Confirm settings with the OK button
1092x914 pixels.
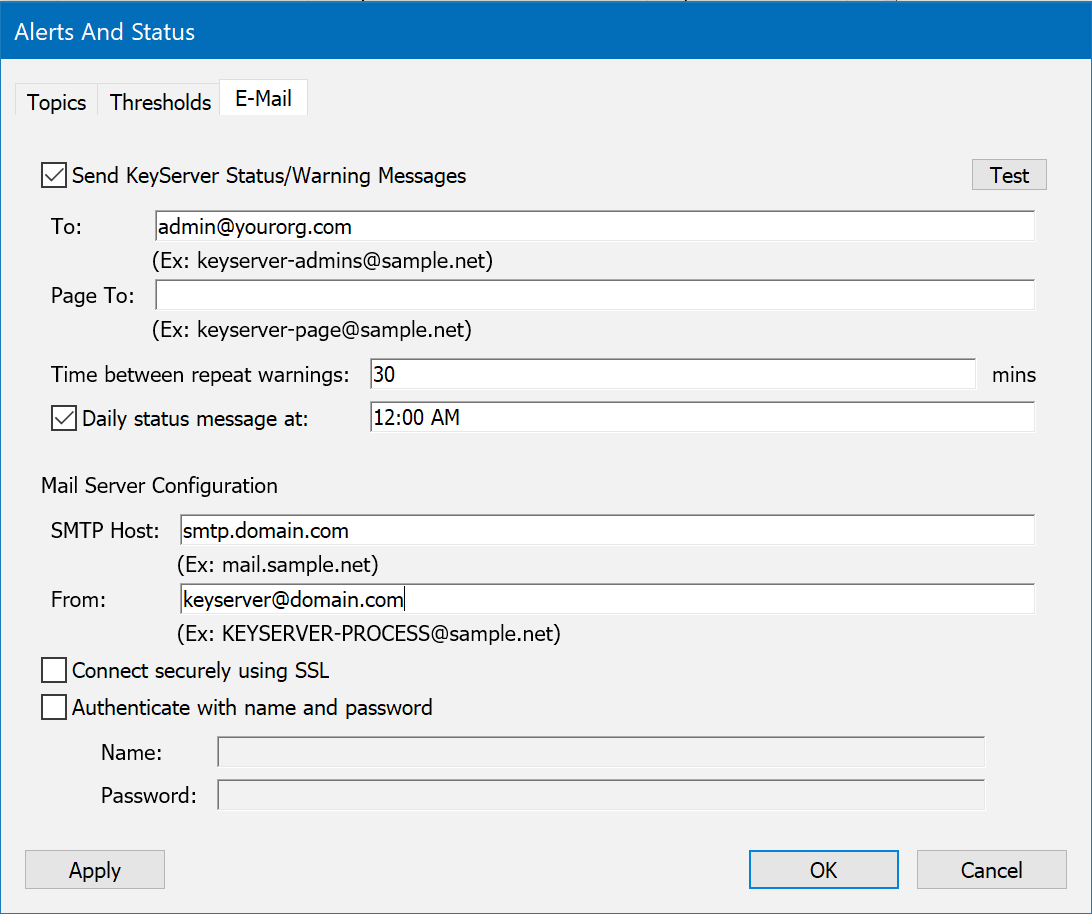tap(823, 870)
